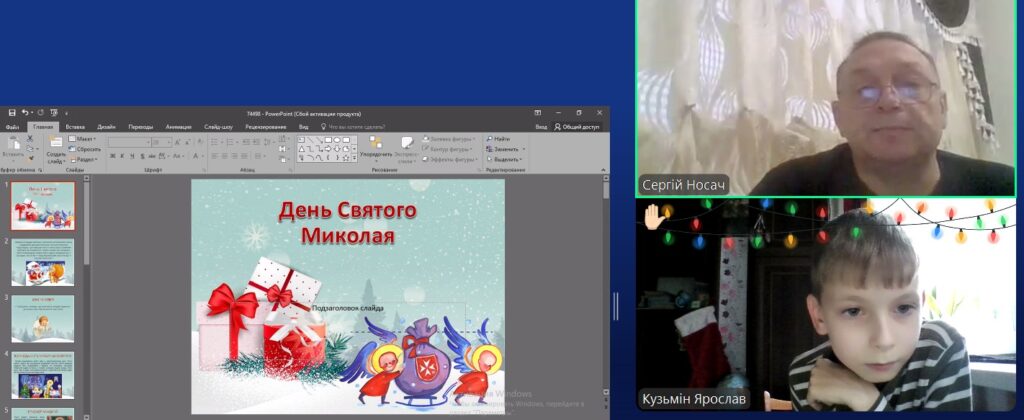Switch to the Переходы ribbon tab
The width and height of the screenshot is (1024, 420).
click(141, 127)
